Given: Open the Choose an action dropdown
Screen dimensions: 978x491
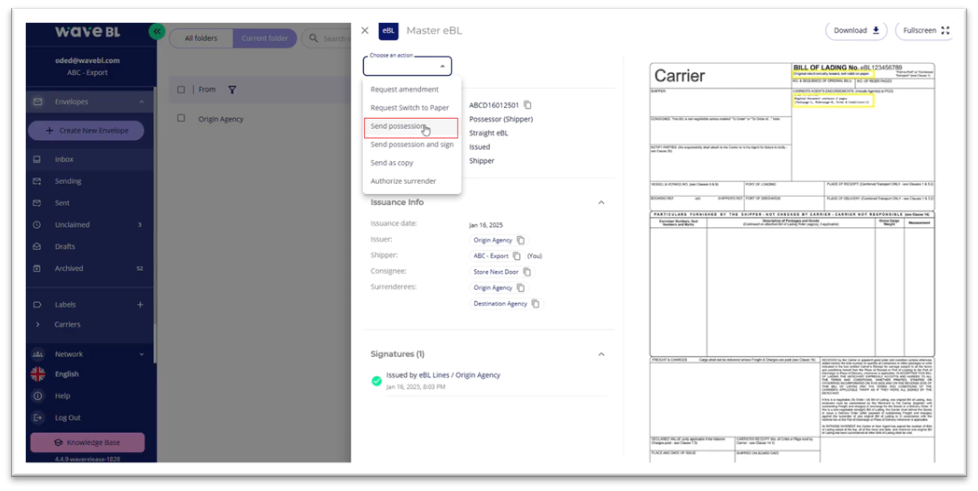Looking at the screenshot, I should [407, 66].
